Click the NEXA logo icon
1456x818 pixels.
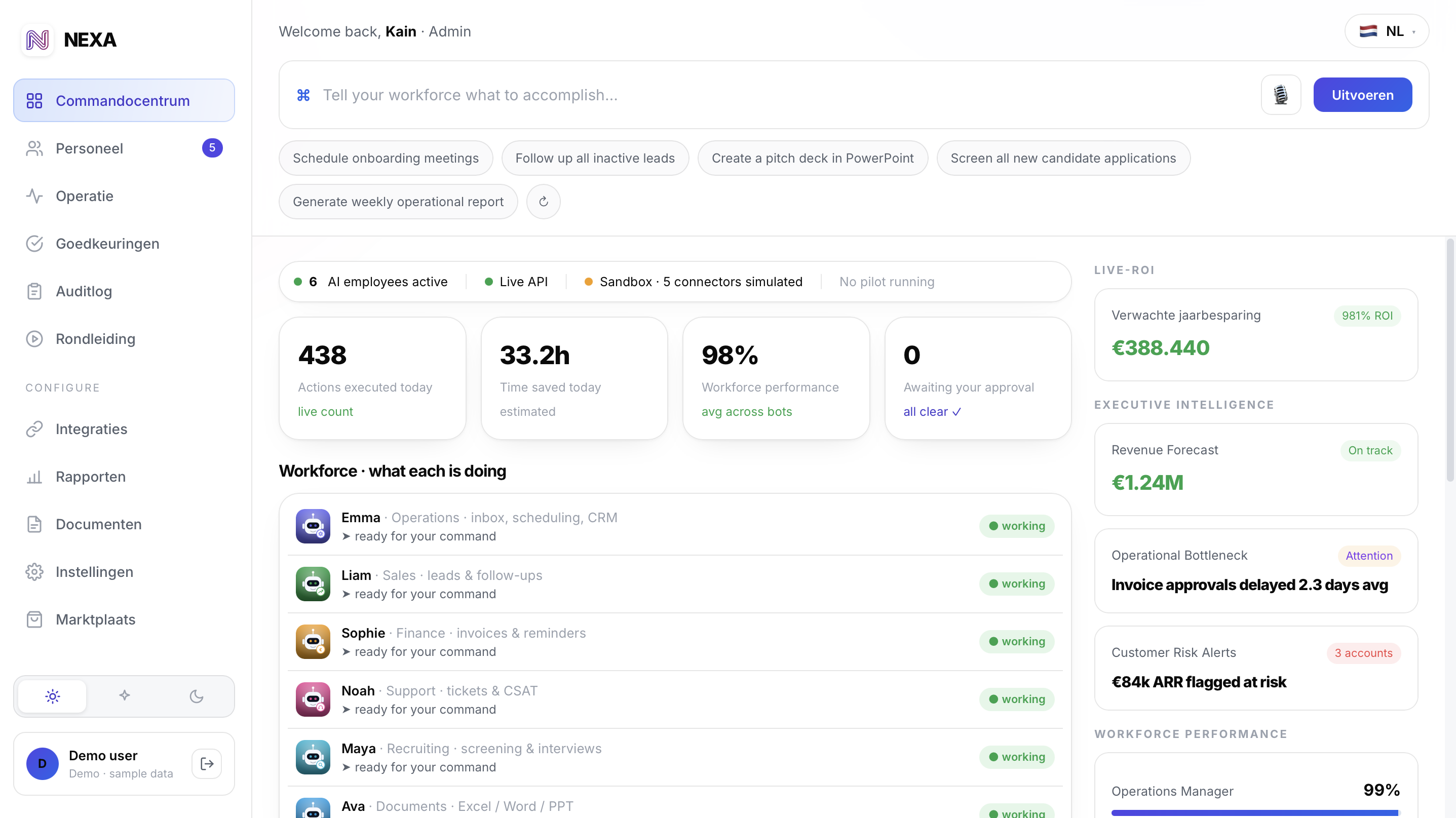click(37, 40)
